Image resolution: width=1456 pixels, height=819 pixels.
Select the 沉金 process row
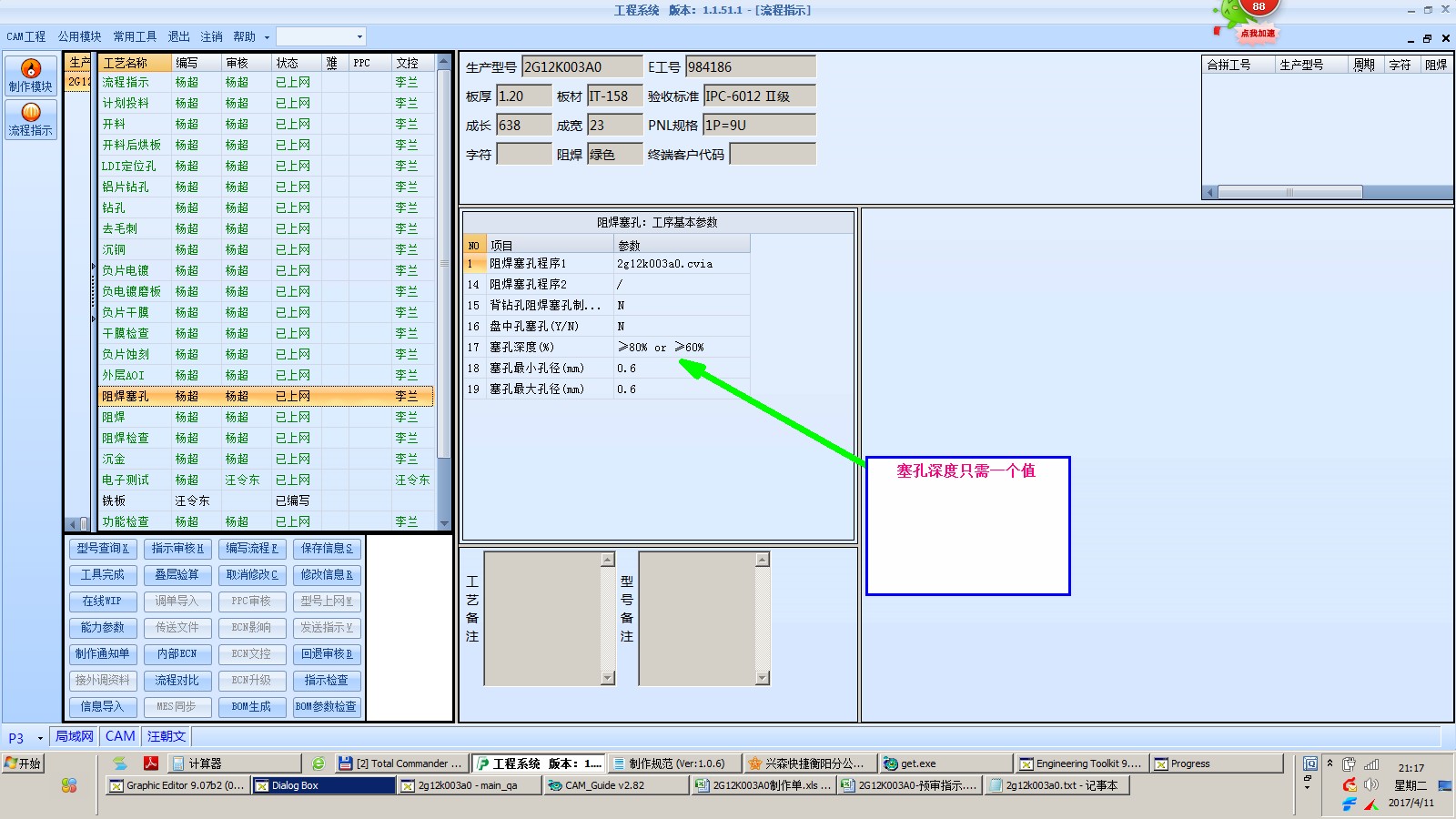[266, 459]
